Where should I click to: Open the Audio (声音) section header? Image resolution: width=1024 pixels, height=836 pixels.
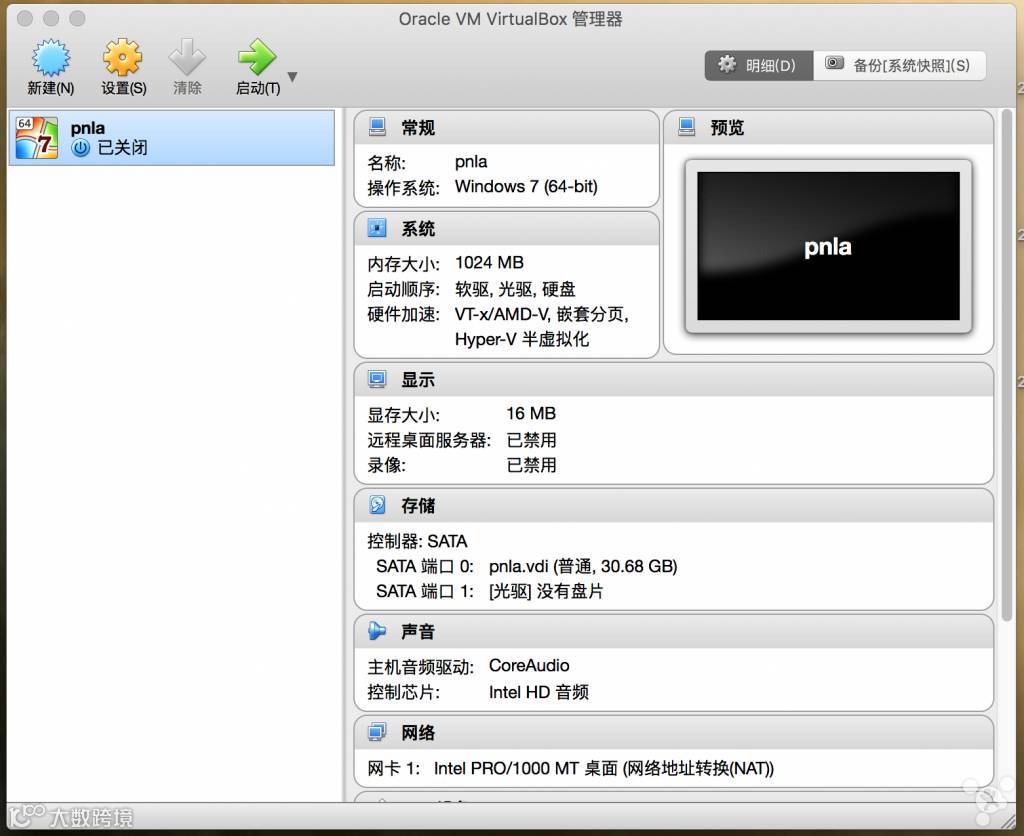673,632
